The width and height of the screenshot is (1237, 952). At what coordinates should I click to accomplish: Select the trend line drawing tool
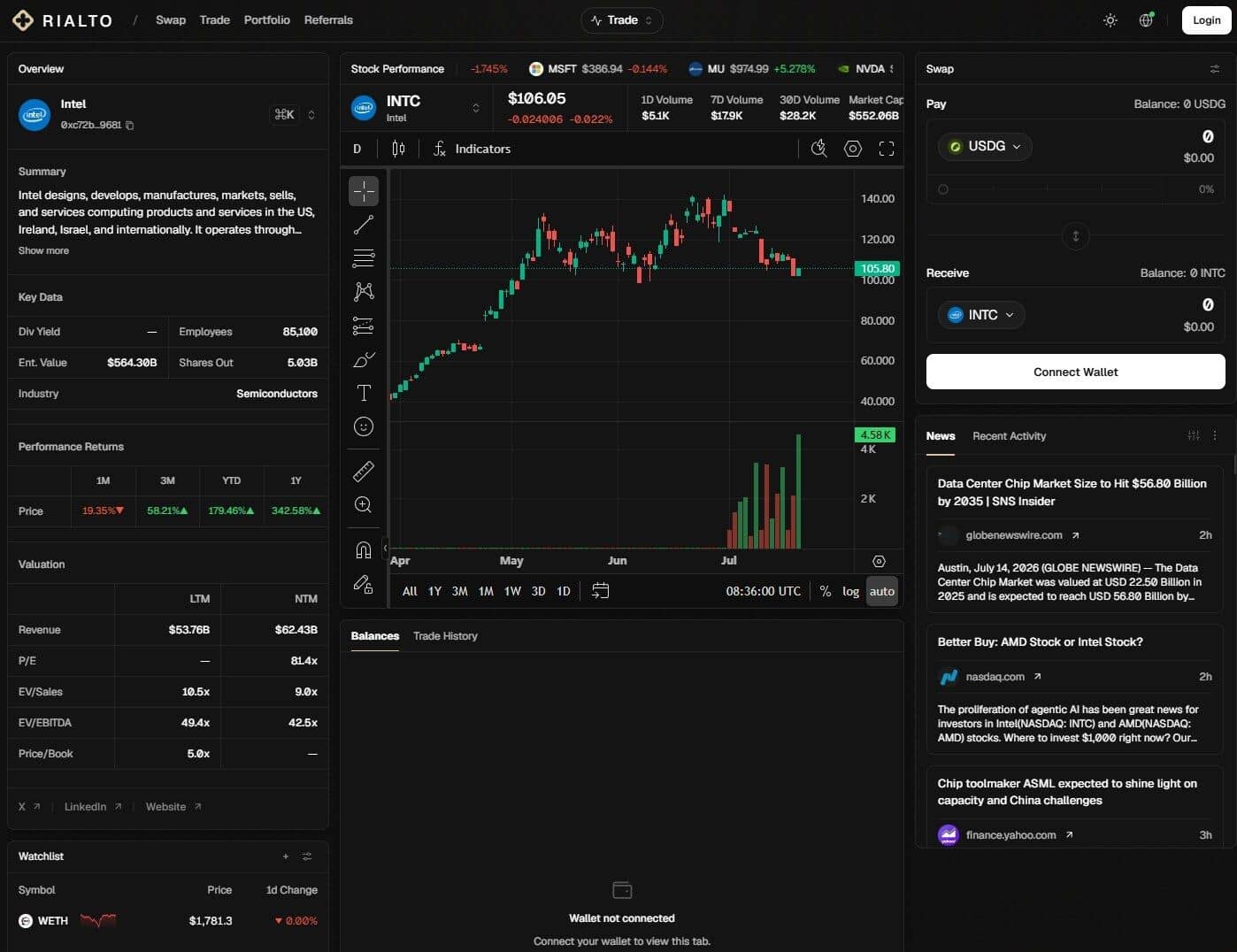coord(364,225)
